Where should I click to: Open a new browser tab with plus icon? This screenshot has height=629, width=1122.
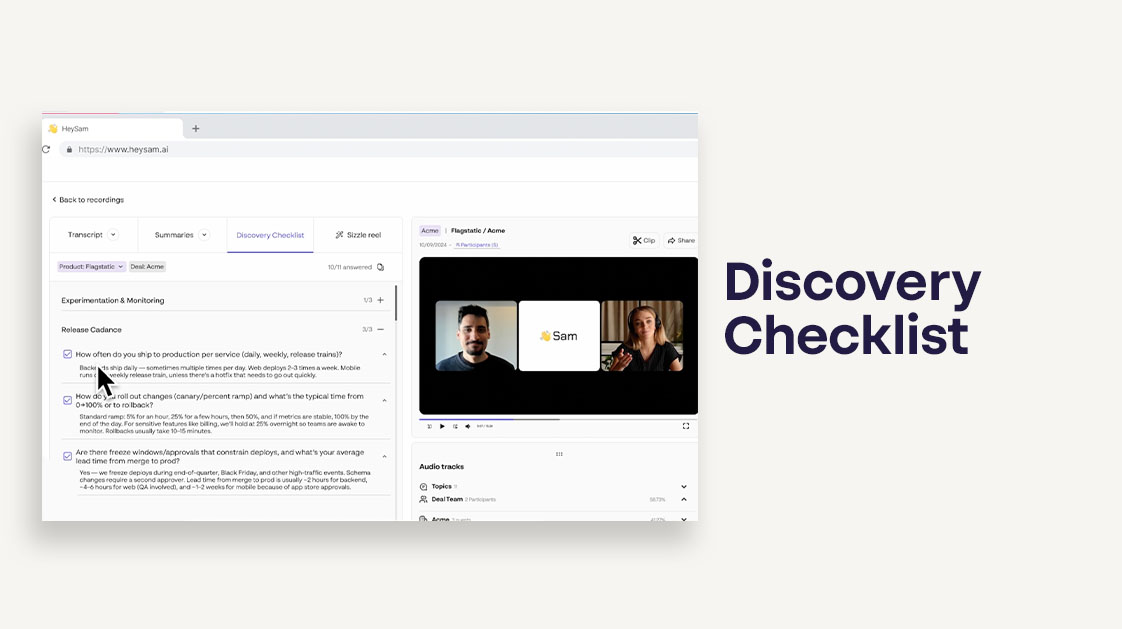point(195,129)
